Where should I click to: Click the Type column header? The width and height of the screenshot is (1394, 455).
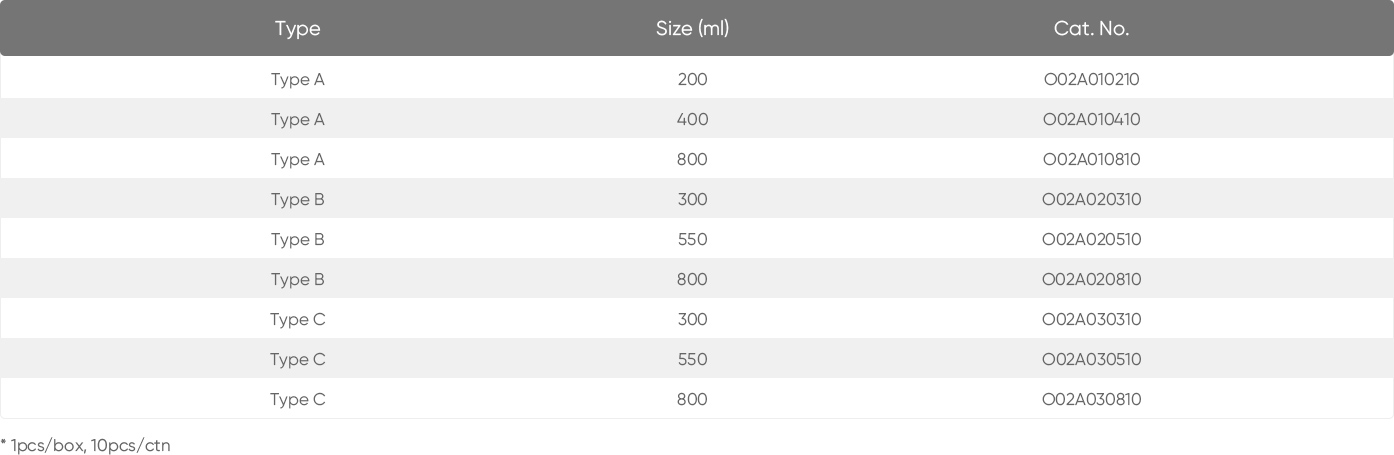(297, 29)
